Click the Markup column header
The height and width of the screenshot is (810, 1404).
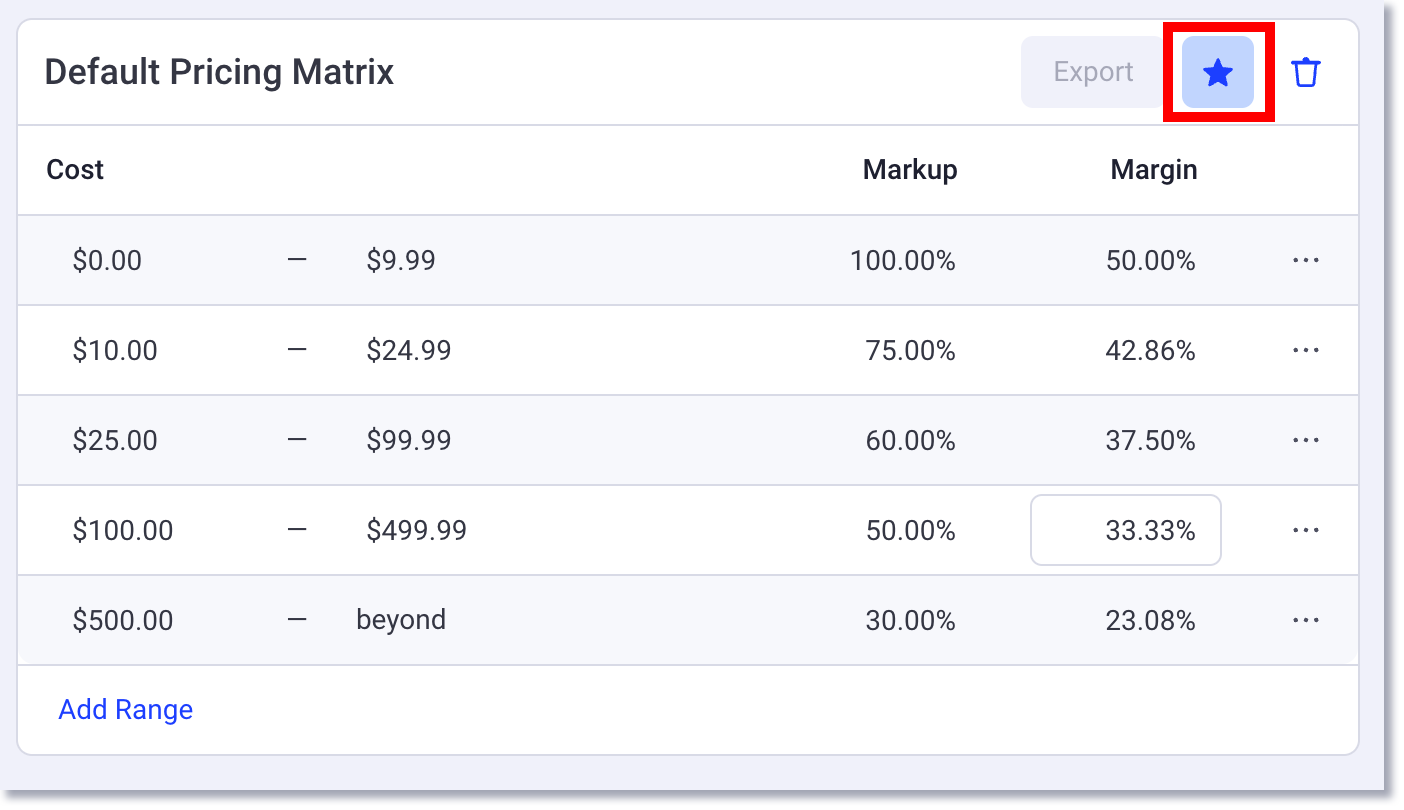tap(909, 169)
